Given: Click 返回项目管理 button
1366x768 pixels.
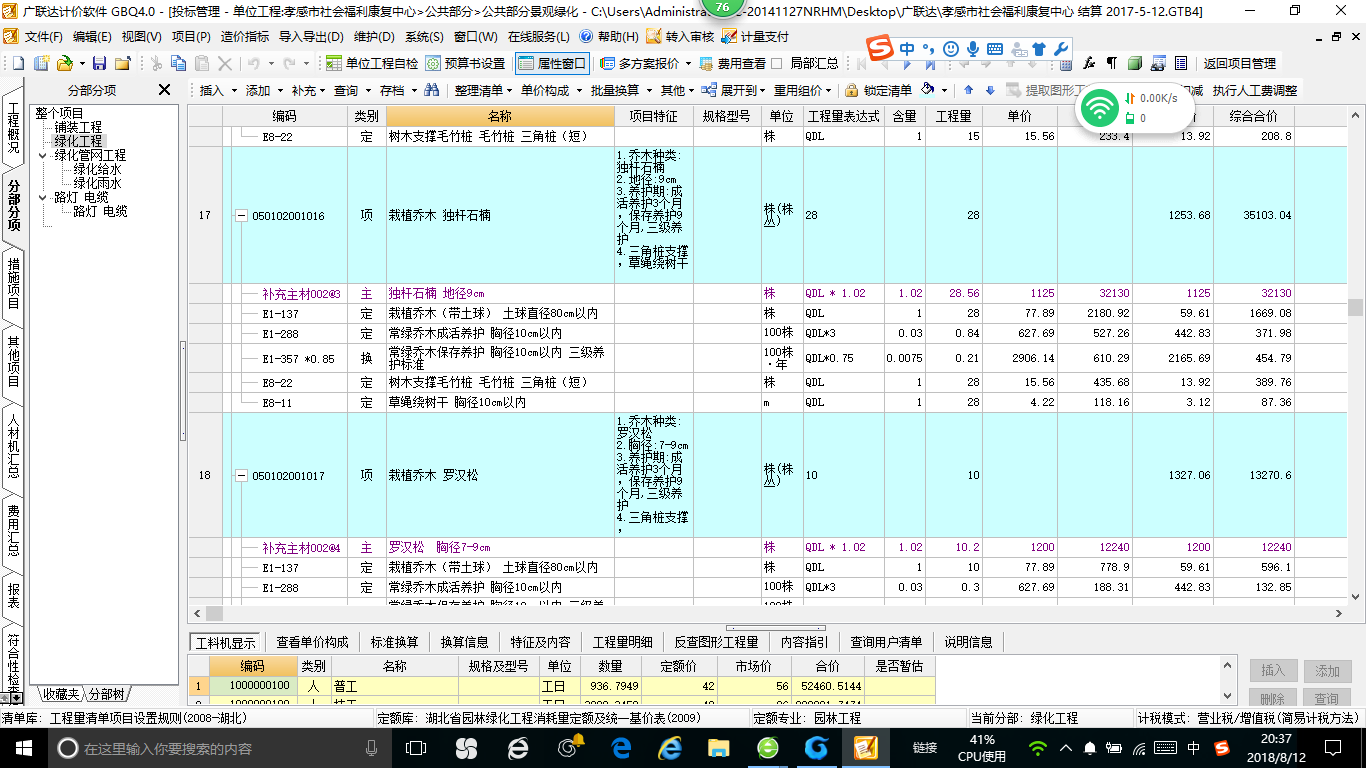Looking at the screenshot, I should tap(1240, 63).
